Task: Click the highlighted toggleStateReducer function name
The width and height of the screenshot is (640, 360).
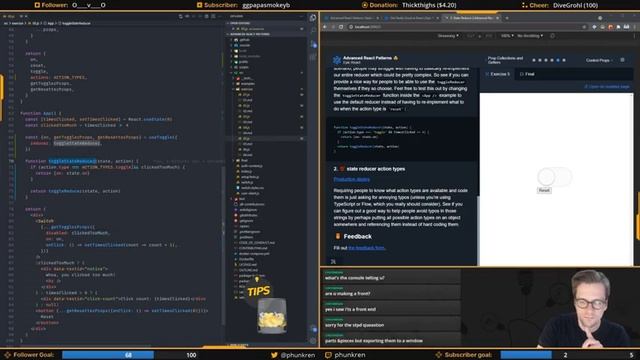Action: pos(72,161)
